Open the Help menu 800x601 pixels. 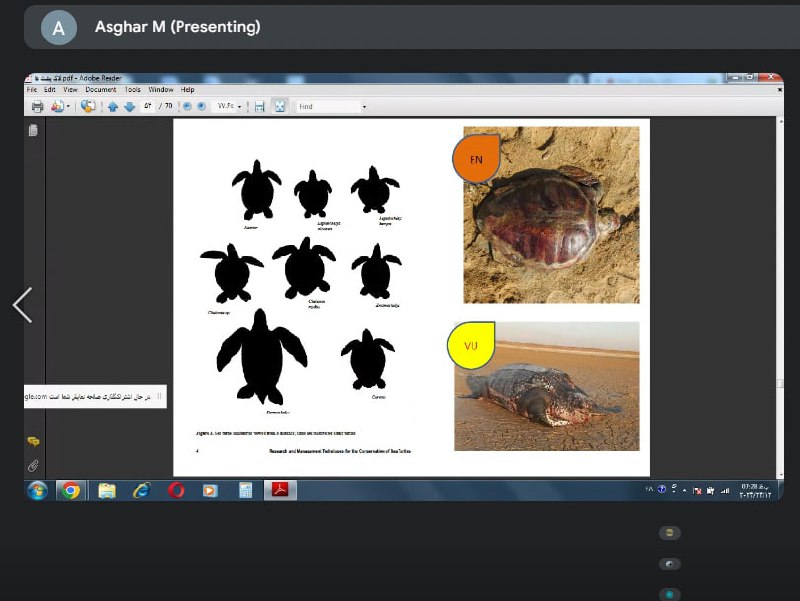[x=187, y=89]
